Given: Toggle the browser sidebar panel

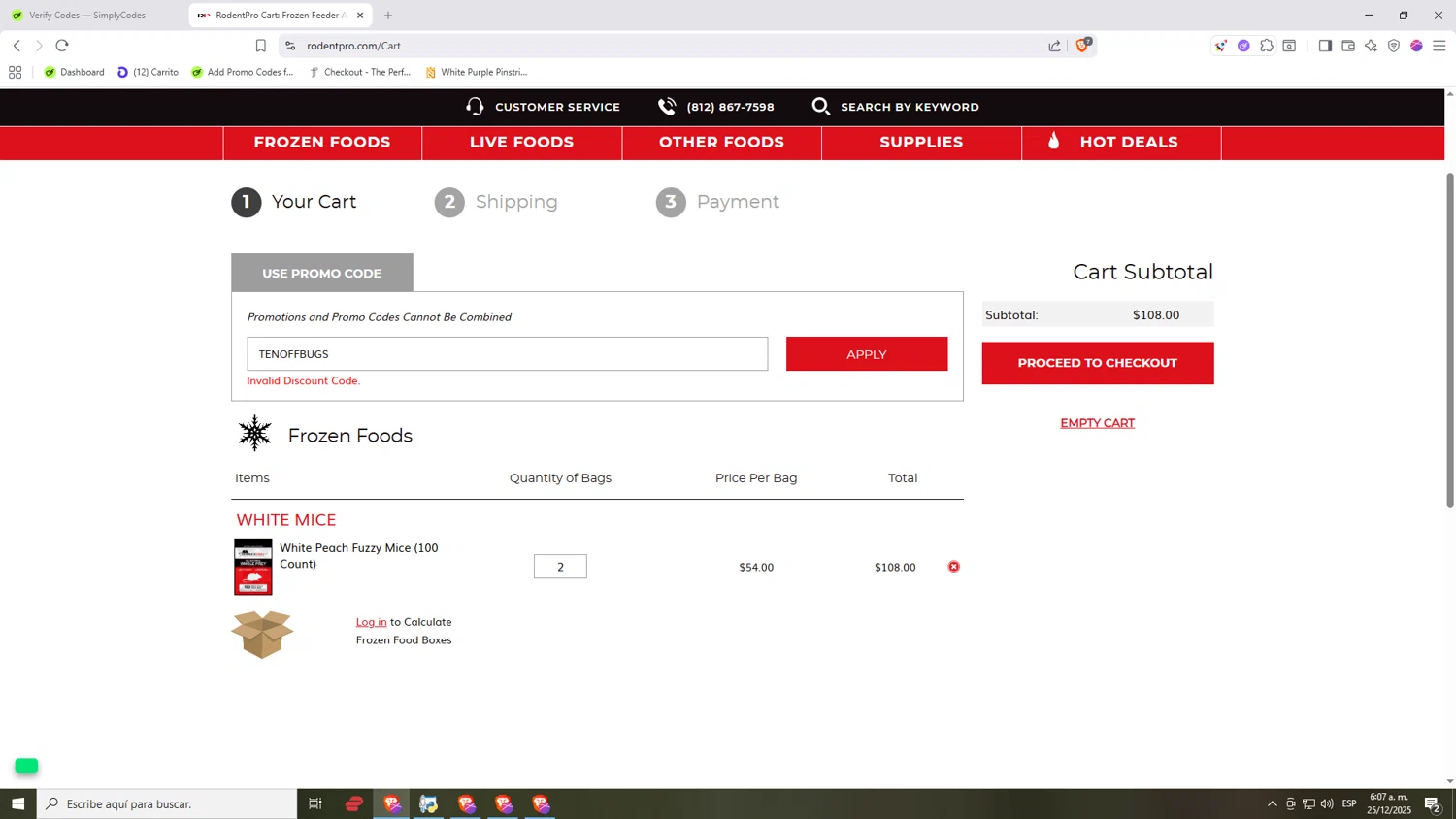Looking at the screenshot, I should (x=1325, y=46).
